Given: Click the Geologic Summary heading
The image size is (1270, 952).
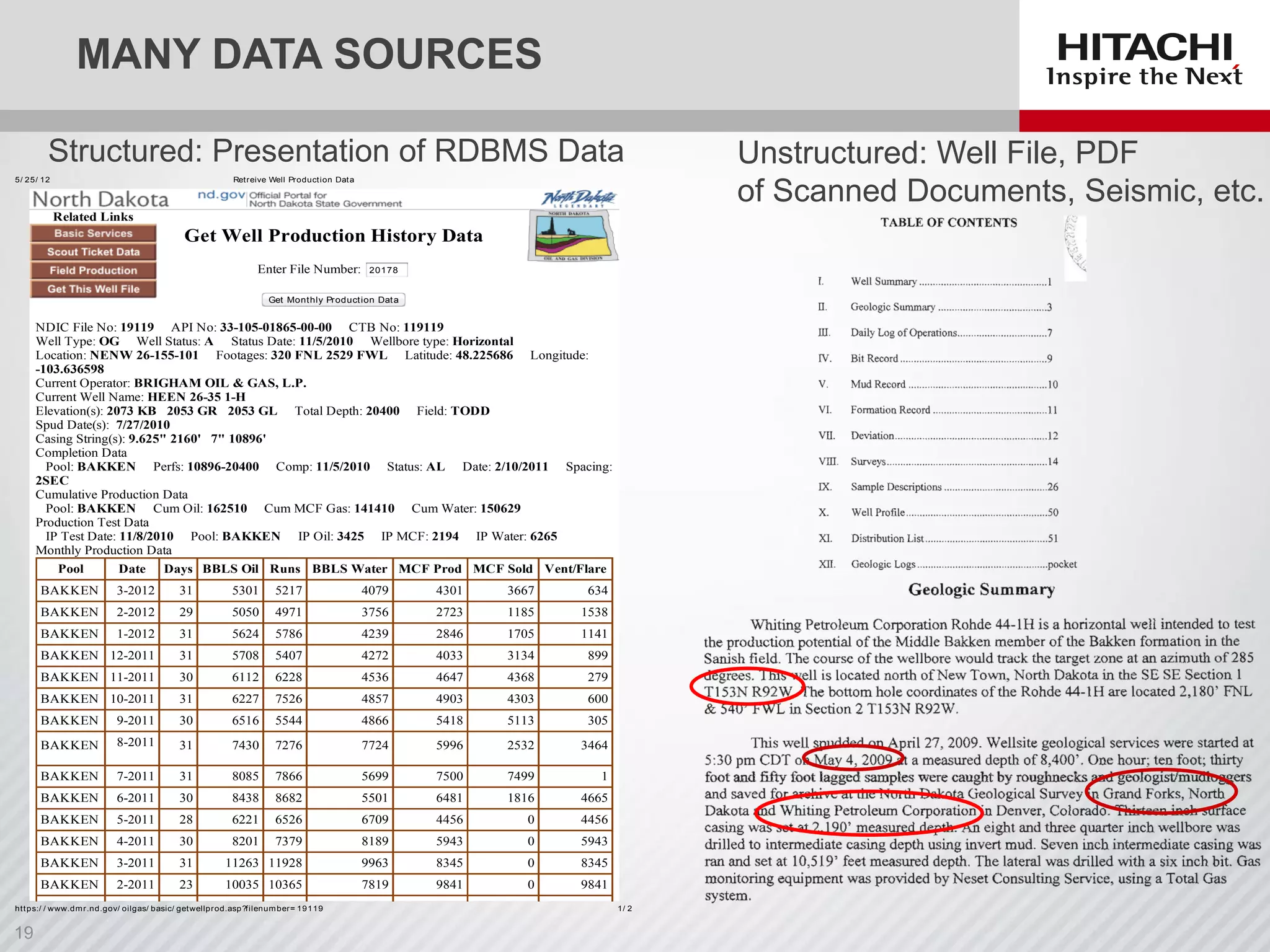Looking at the screenshot, I should (981, 590).
